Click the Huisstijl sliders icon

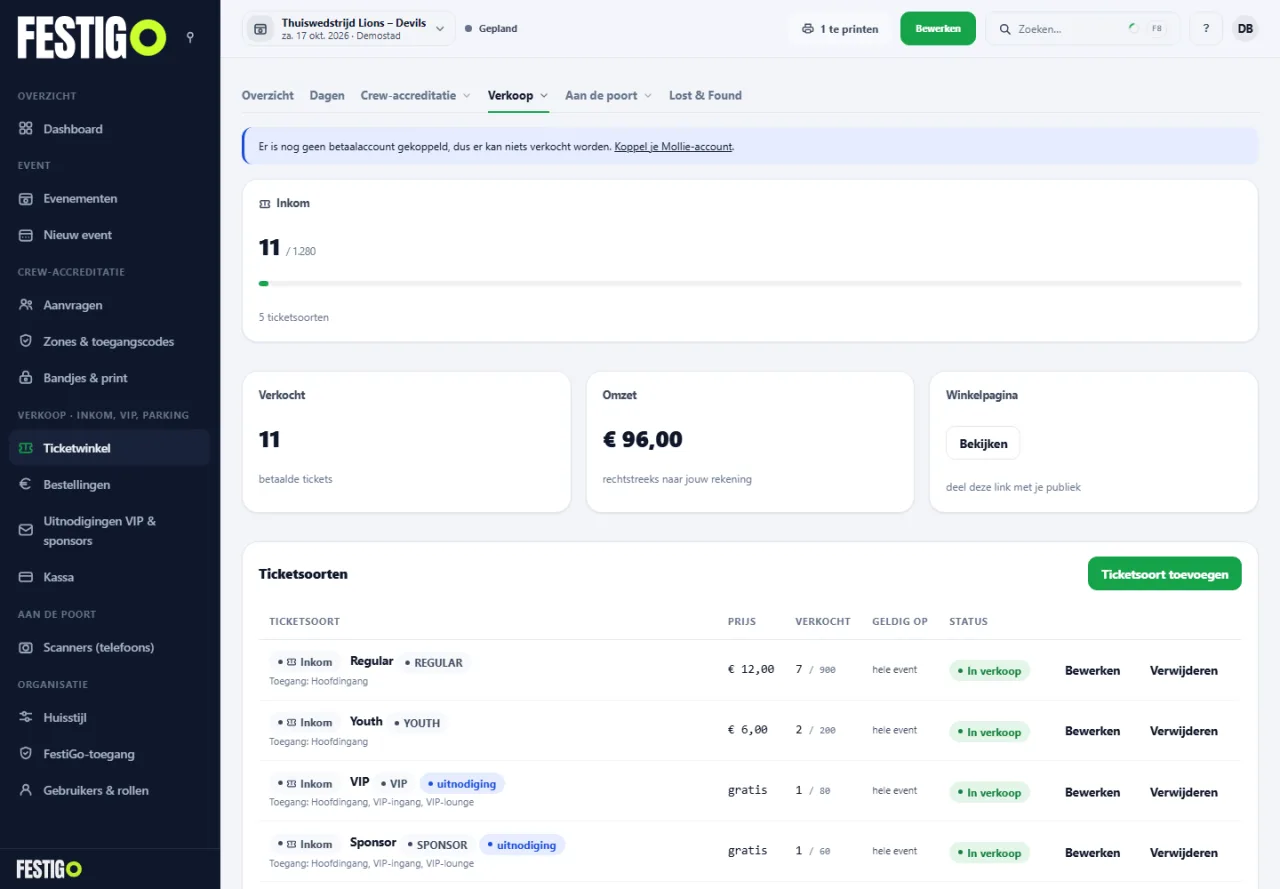[x=26, y=717]
